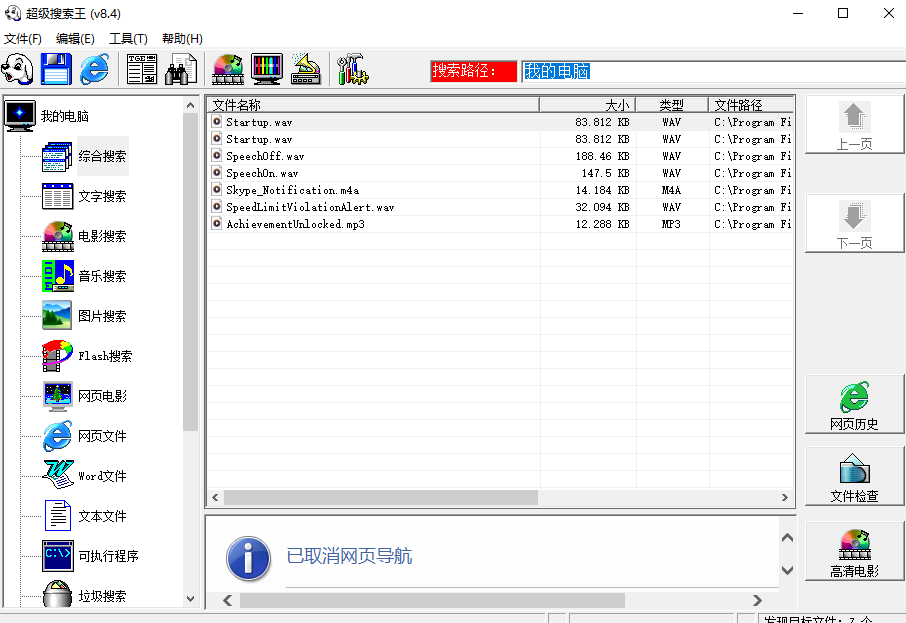Open Word文件 in the sidebar

click(102, 476)
